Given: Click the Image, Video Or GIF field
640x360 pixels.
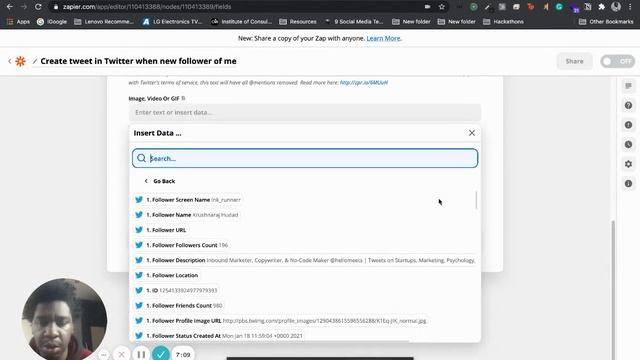Looking at the screenshot, I should point(305,112).
